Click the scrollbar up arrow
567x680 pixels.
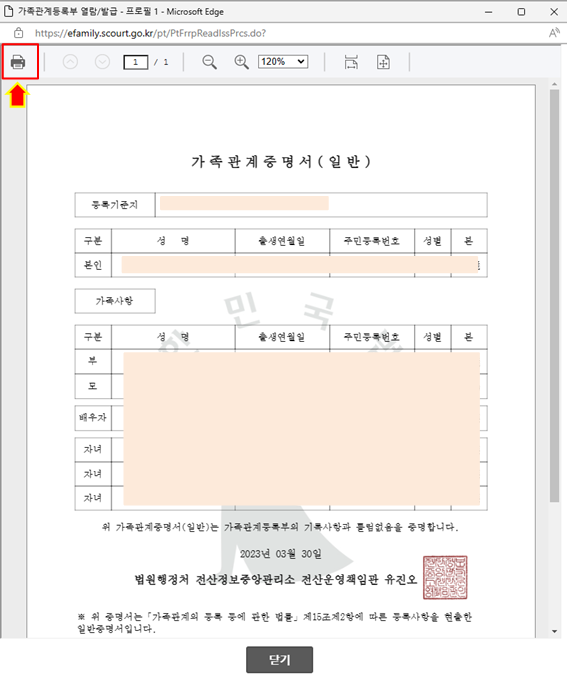tap(554, 84)
